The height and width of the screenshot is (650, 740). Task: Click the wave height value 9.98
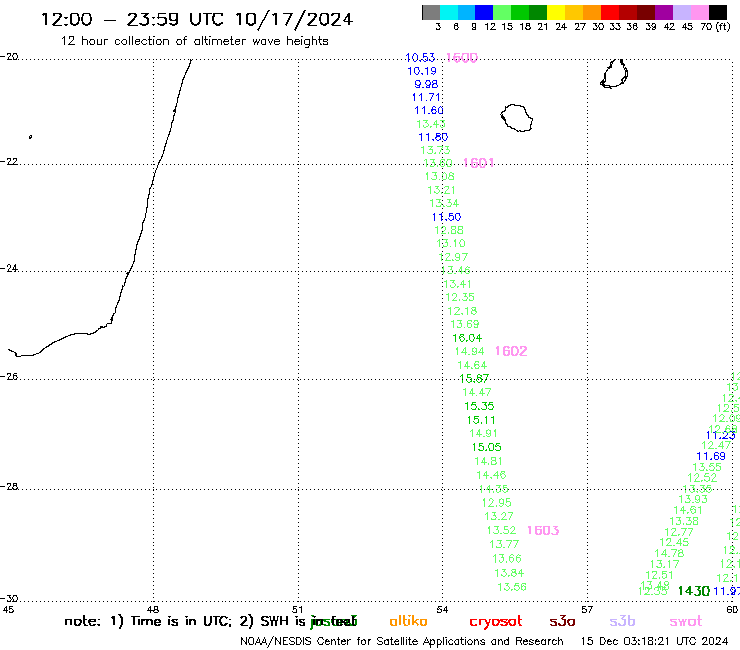[426, 84]
